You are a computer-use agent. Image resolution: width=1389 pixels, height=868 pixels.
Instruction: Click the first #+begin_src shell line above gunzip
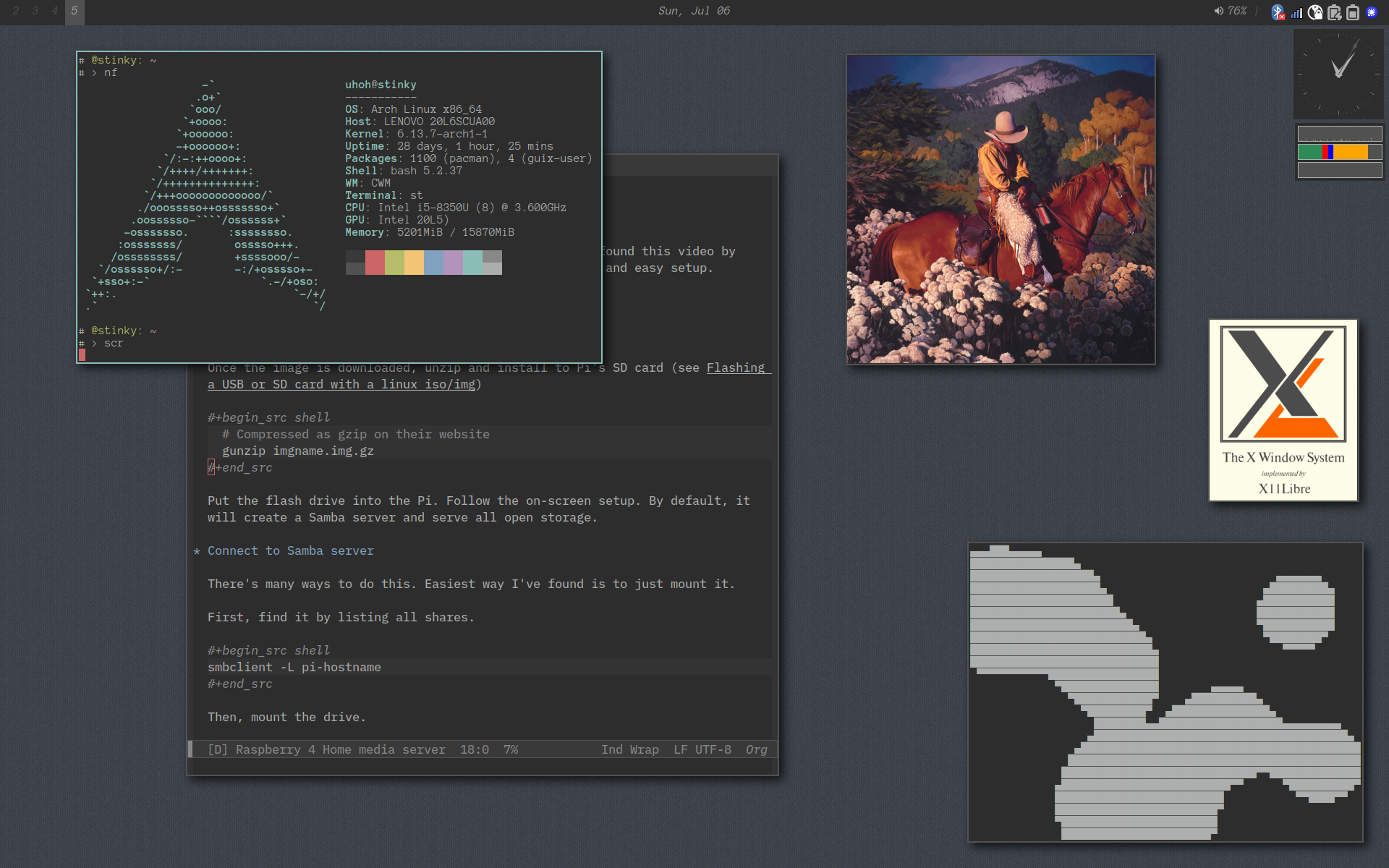point(268,417)
